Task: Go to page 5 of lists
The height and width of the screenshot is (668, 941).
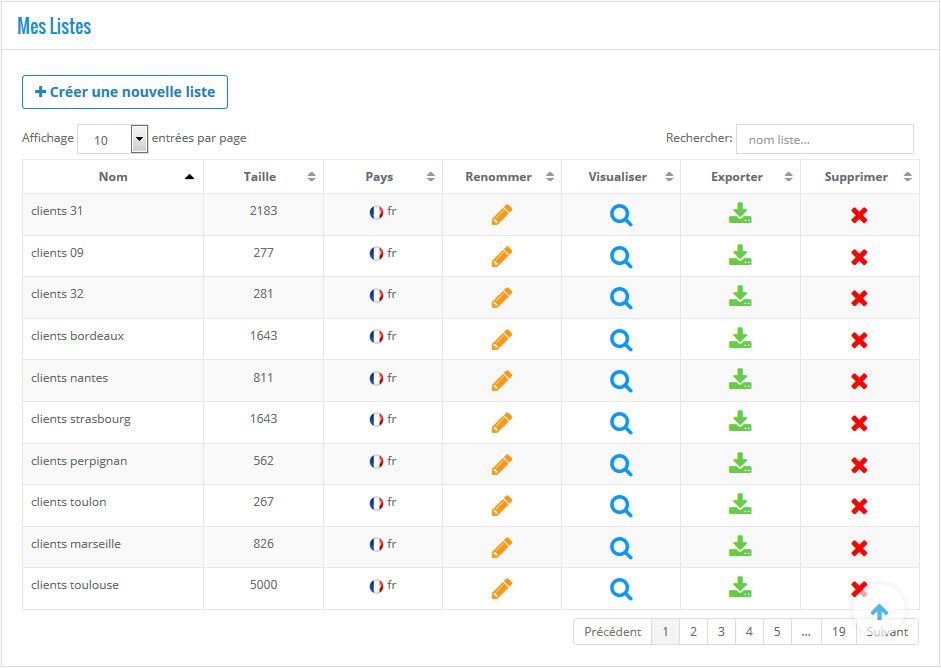Action: click(777, 631)
